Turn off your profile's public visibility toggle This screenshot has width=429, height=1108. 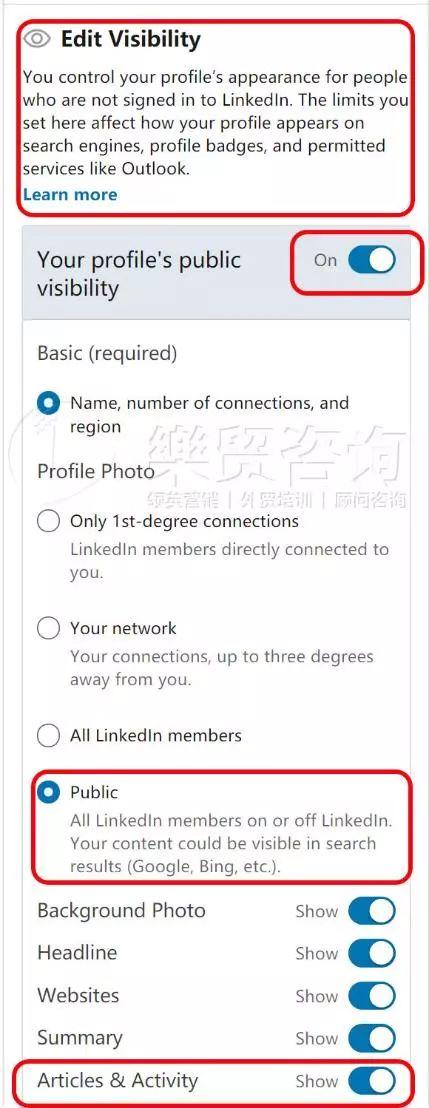372,260
